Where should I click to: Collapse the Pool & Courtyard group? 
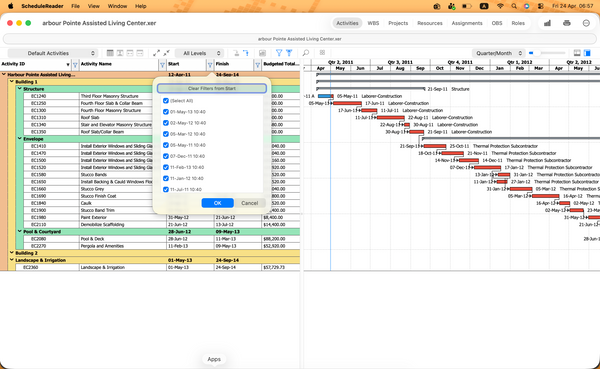(20, 231)
